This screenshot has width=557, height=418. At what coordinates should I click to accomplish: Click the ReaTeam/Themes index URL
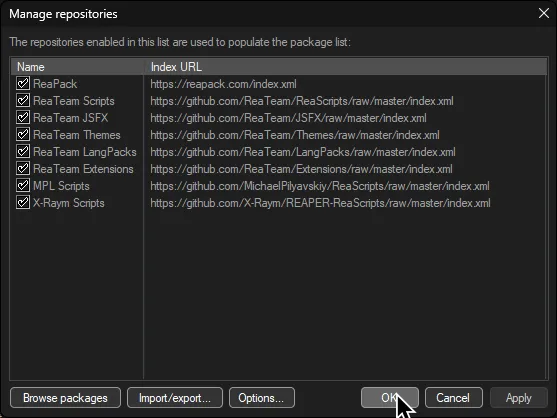295,135
